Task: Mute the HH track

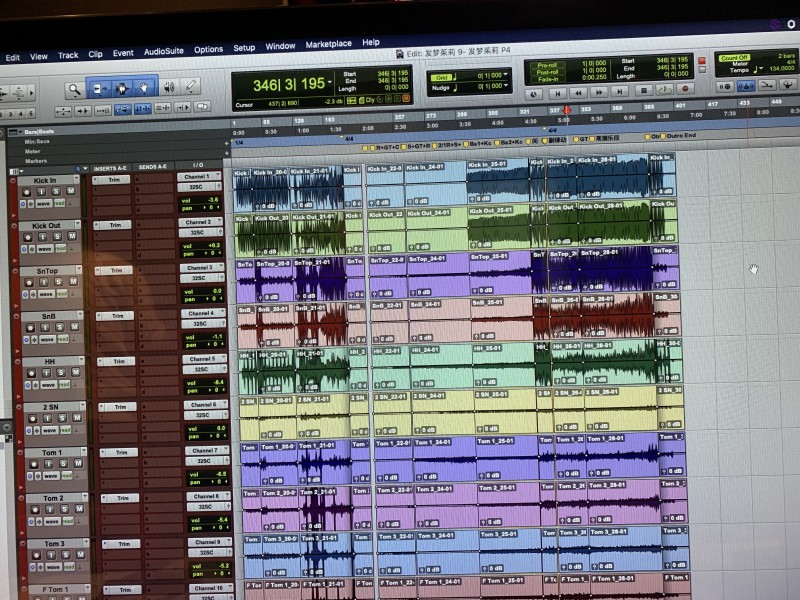Action: (x=76, y=372)
